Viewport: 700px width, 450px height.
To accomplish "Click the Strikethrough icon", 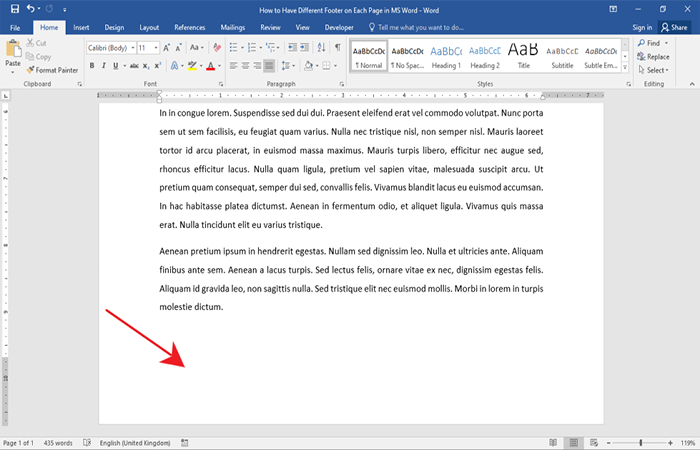I will tap(132, 66).
